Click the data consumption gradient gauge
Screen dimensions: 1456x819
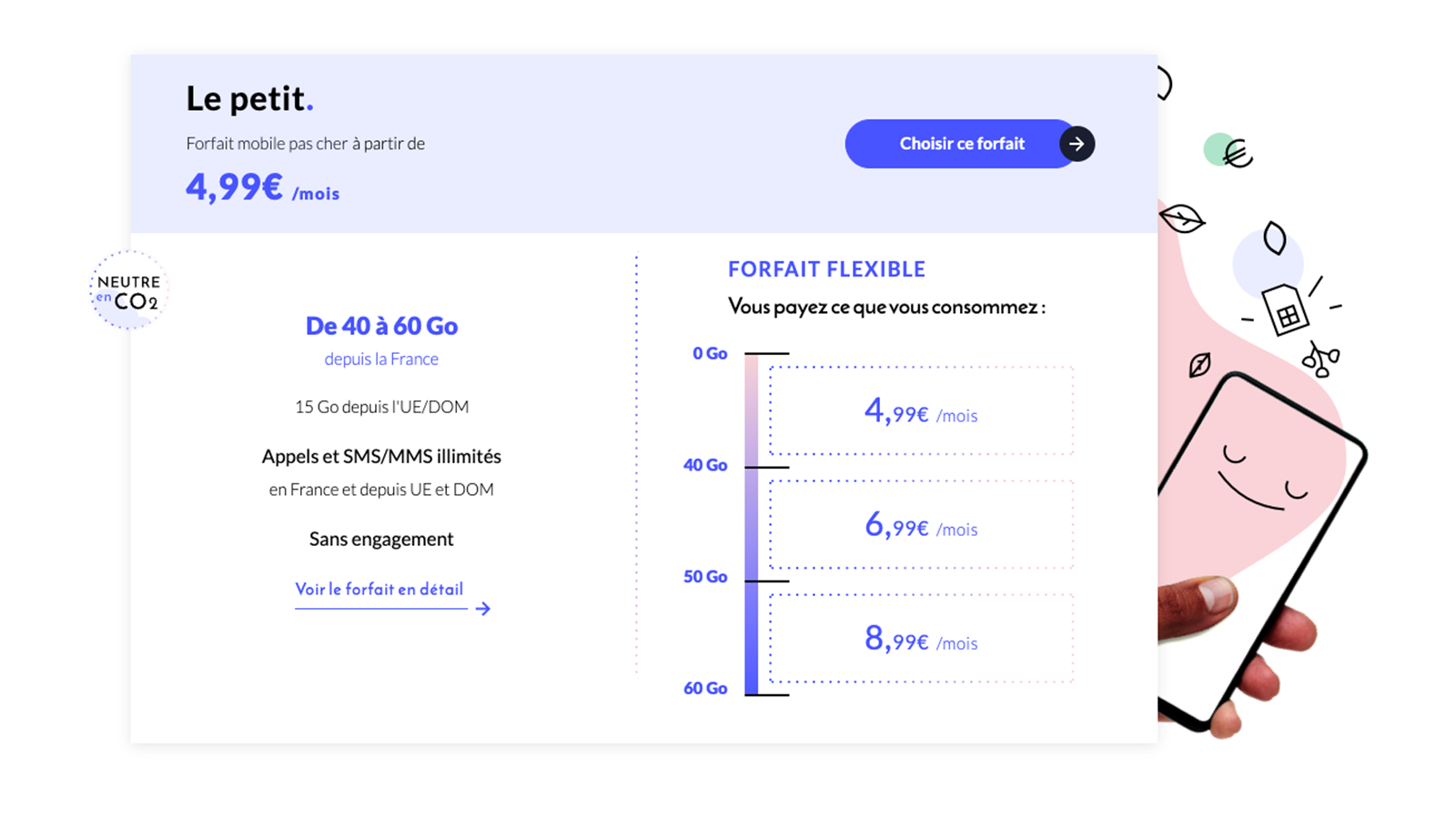[751, 519]
